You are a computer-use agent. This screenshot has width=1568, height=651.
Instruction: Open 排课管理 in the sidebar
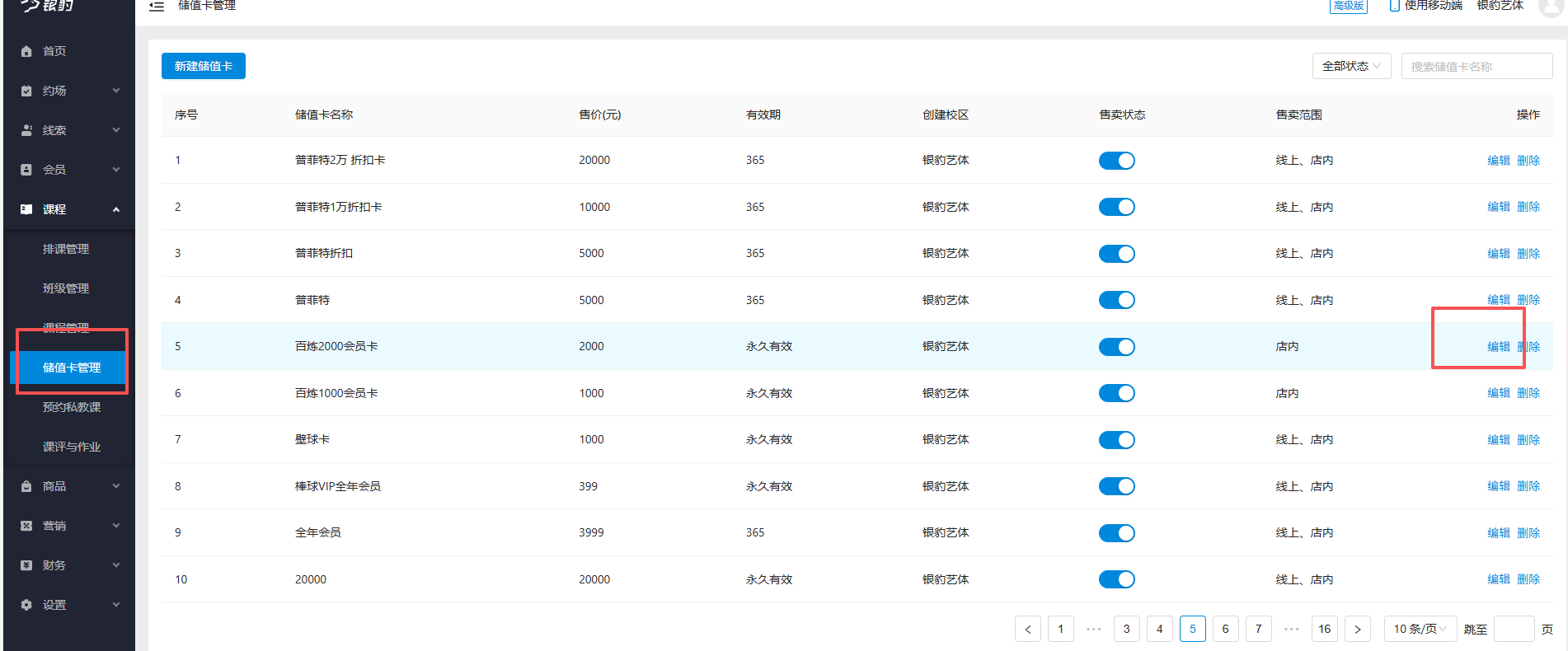(66, 249)
